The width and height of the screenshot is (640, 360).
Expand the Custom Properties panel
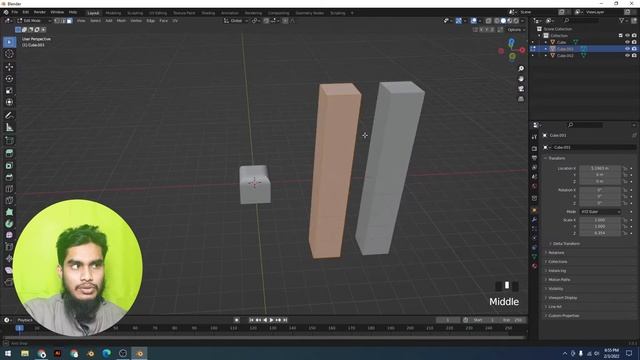562,316
